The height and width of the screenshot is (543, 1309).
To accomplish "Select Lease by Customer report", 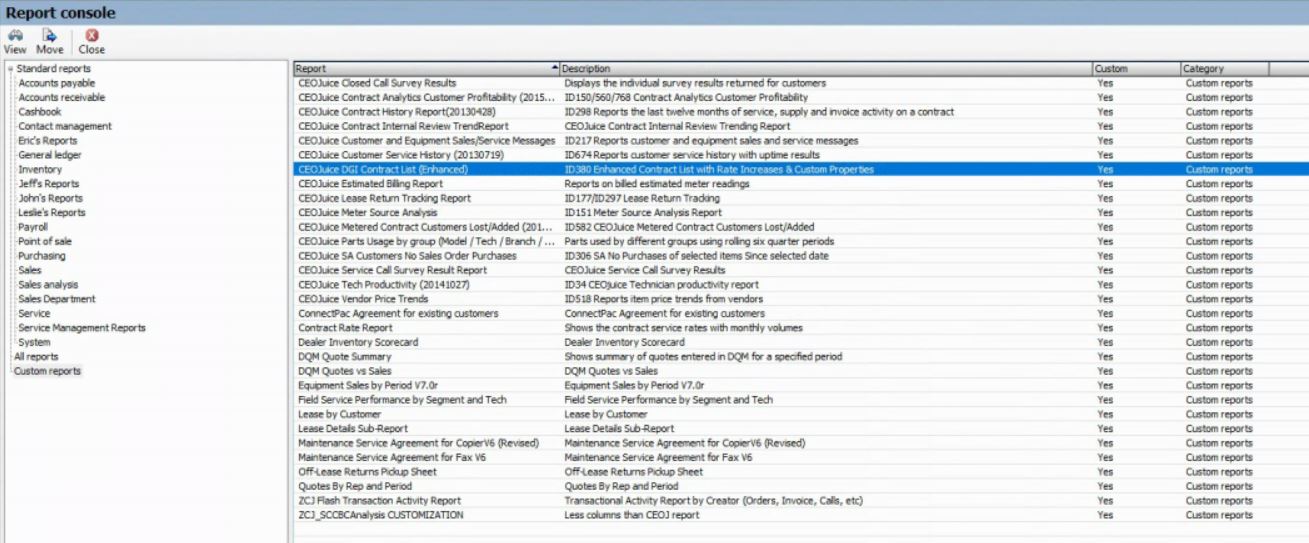I will 339,414.
